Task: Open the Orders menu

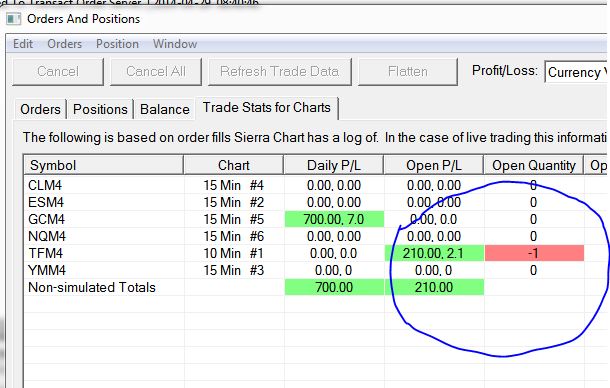Action: [65, 44]
